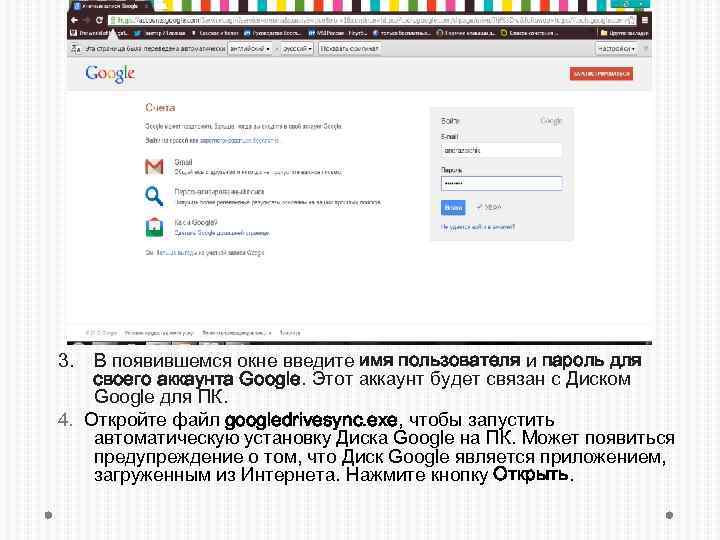Open the Help link in page footer

click(290, 332)
